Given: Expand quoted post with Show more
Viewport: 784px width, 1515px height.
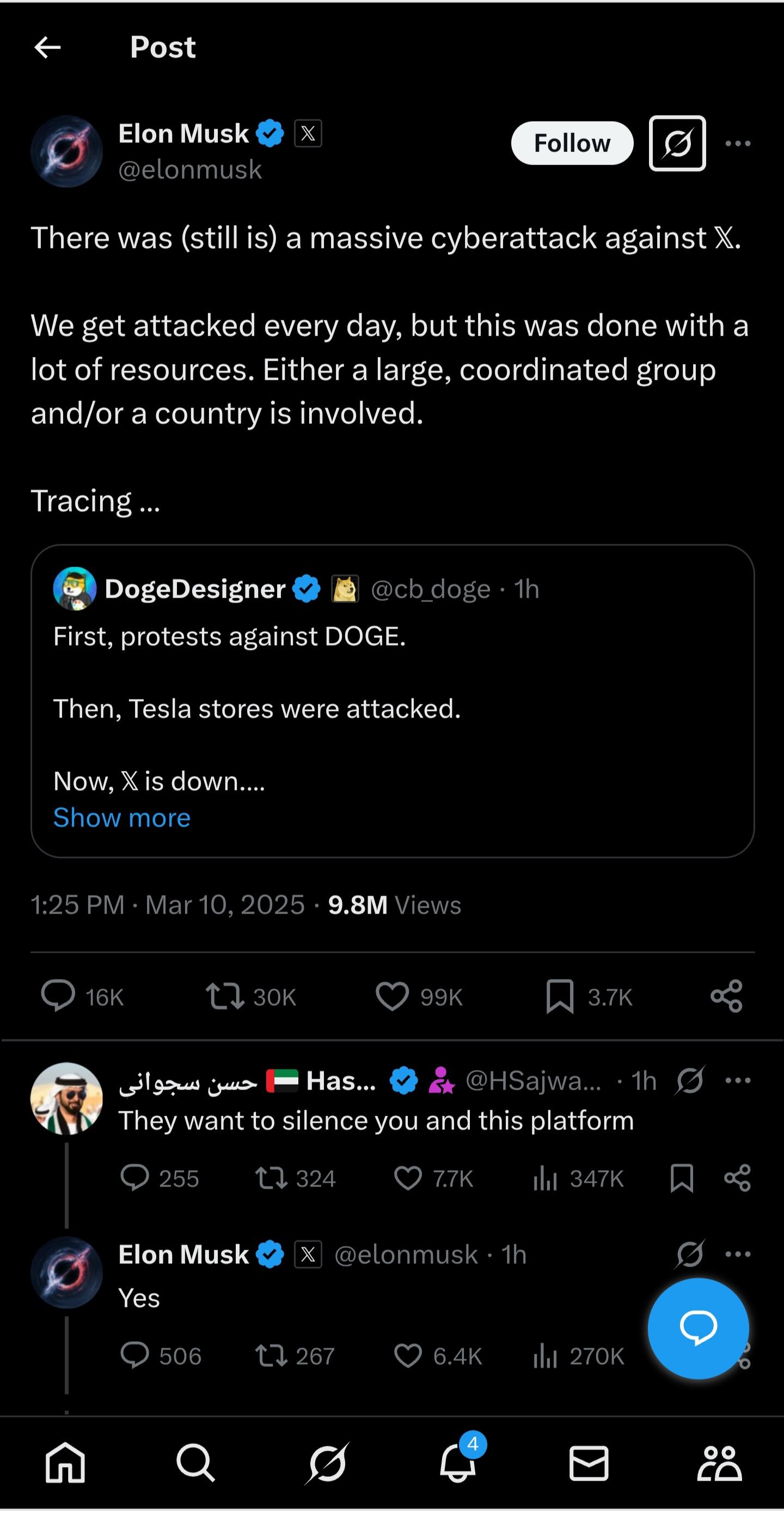Looking at the screenshot, I should click(121, 818).
